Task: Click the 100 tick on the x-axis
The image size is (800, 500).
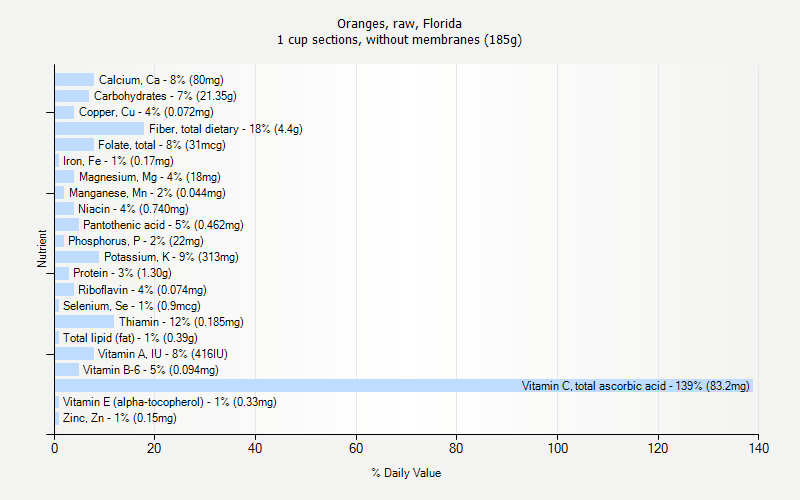Action: coord(557,449)
